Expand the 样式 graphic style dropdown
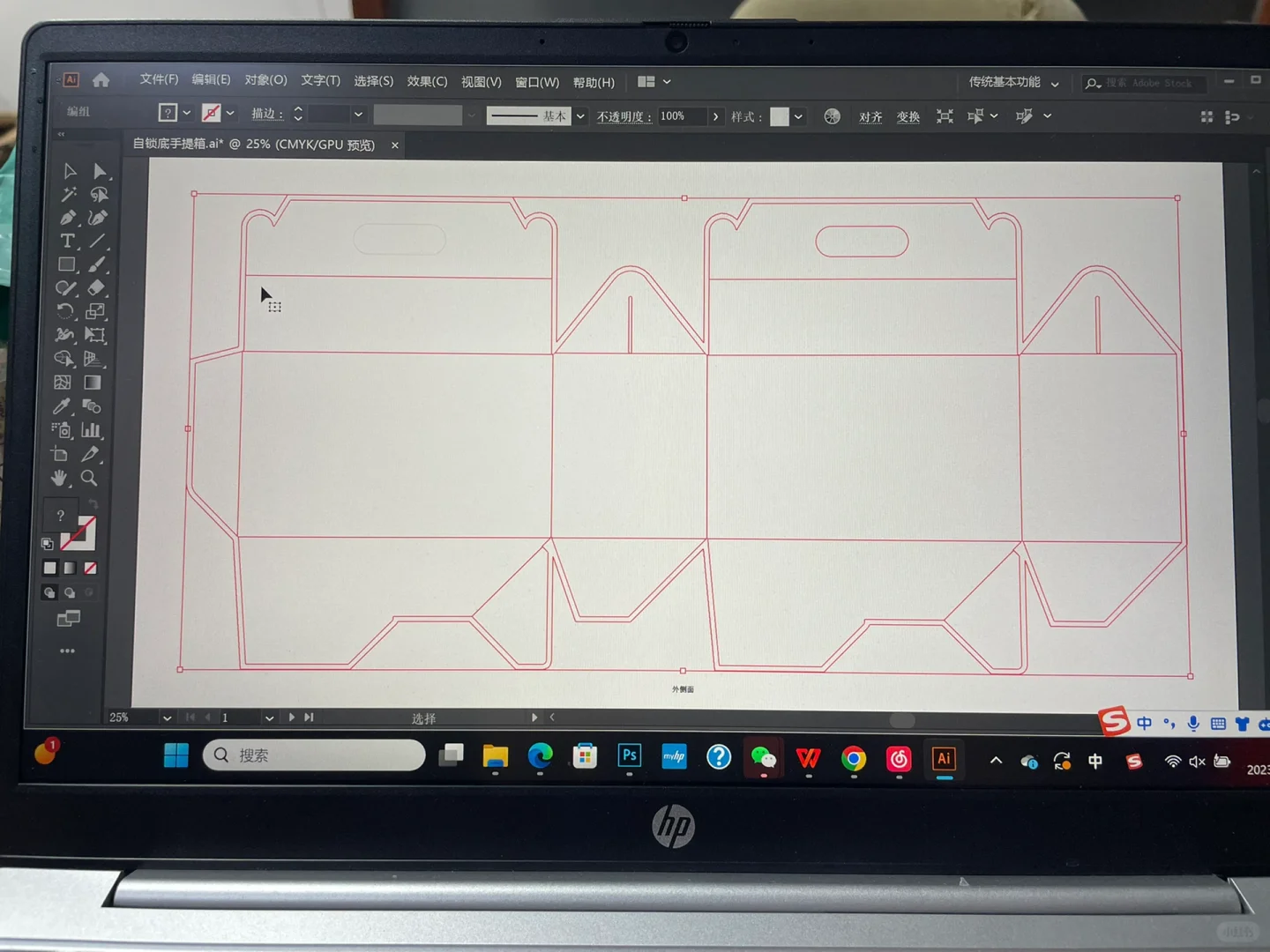Image resolution: width=1270 pixels, height=952 pixels. coord(798,116)
